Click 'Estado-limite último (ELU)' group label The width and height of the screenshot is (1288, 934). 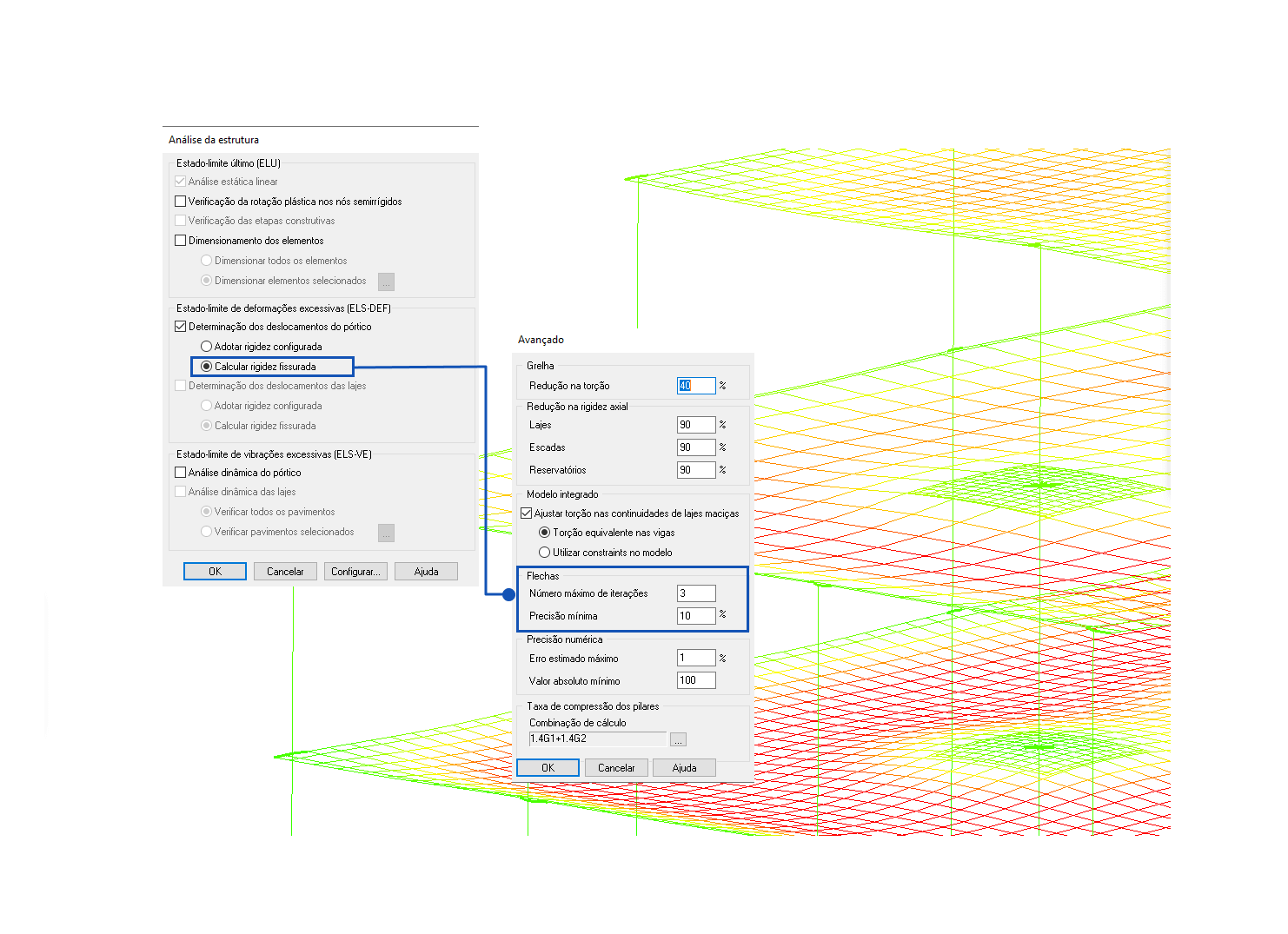229,163
